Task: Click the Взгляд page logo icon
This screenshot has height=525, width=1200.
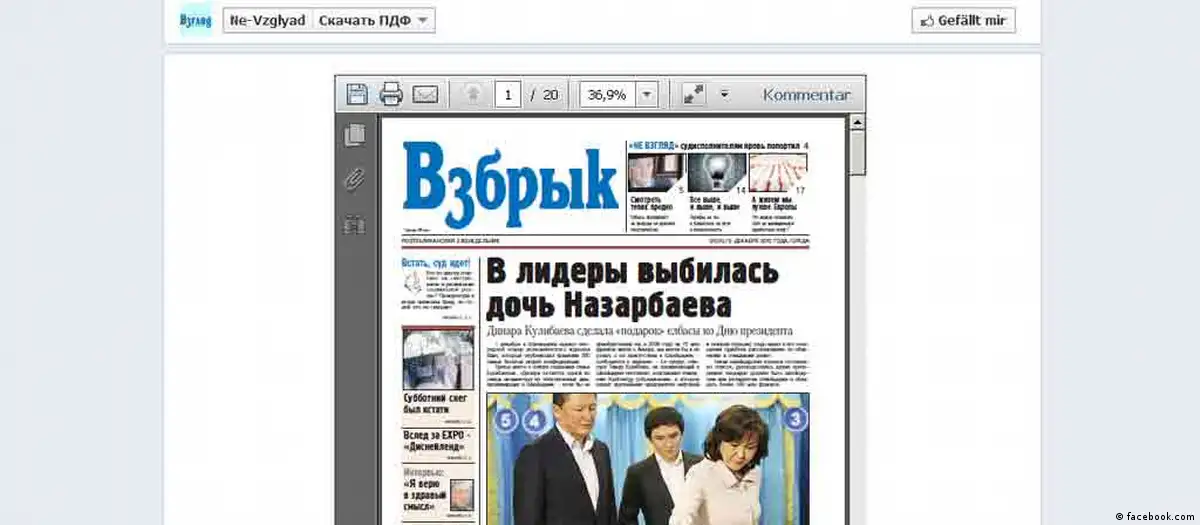Action: 195,20
